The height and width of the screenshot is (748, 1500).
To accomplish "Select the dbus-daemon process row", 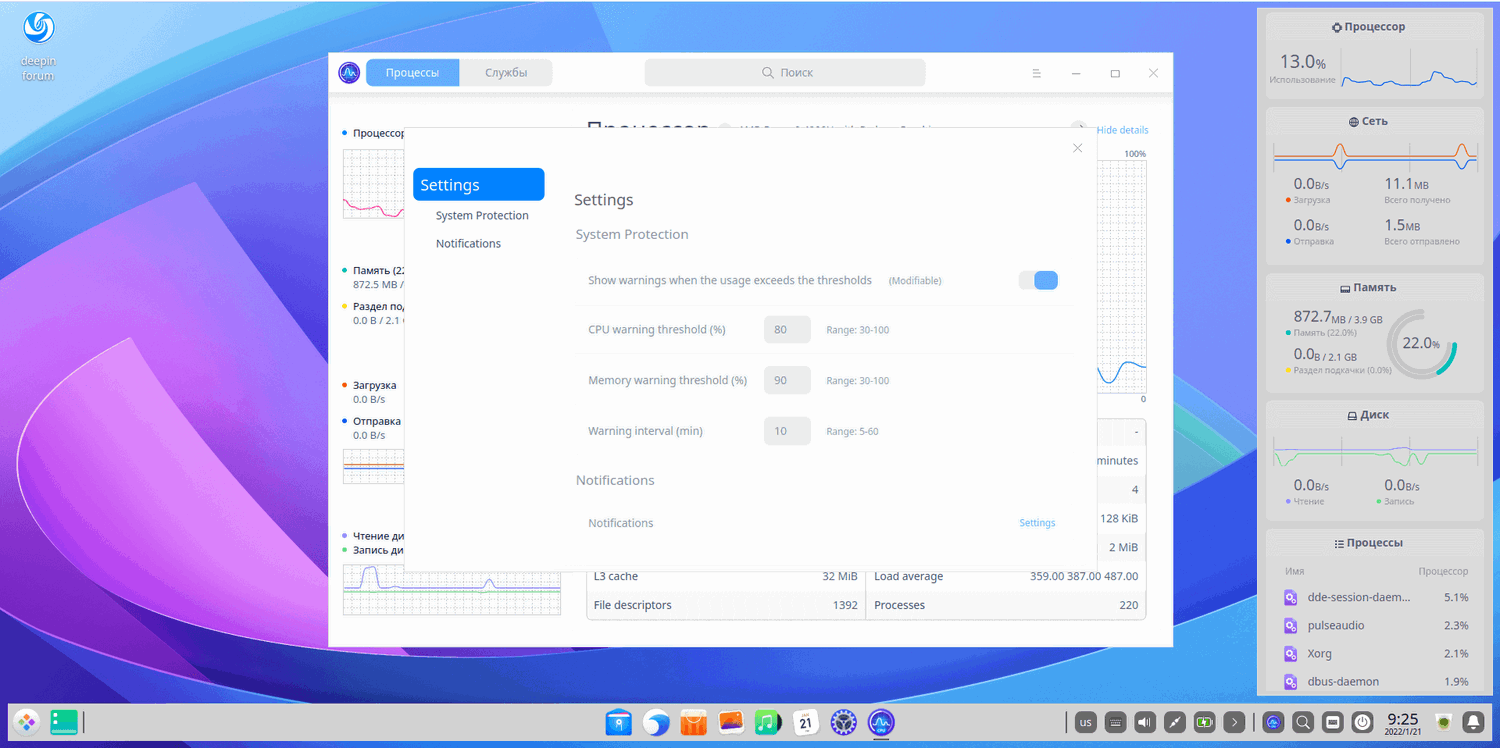I will pyautogui.click(x=1376, y=682).
